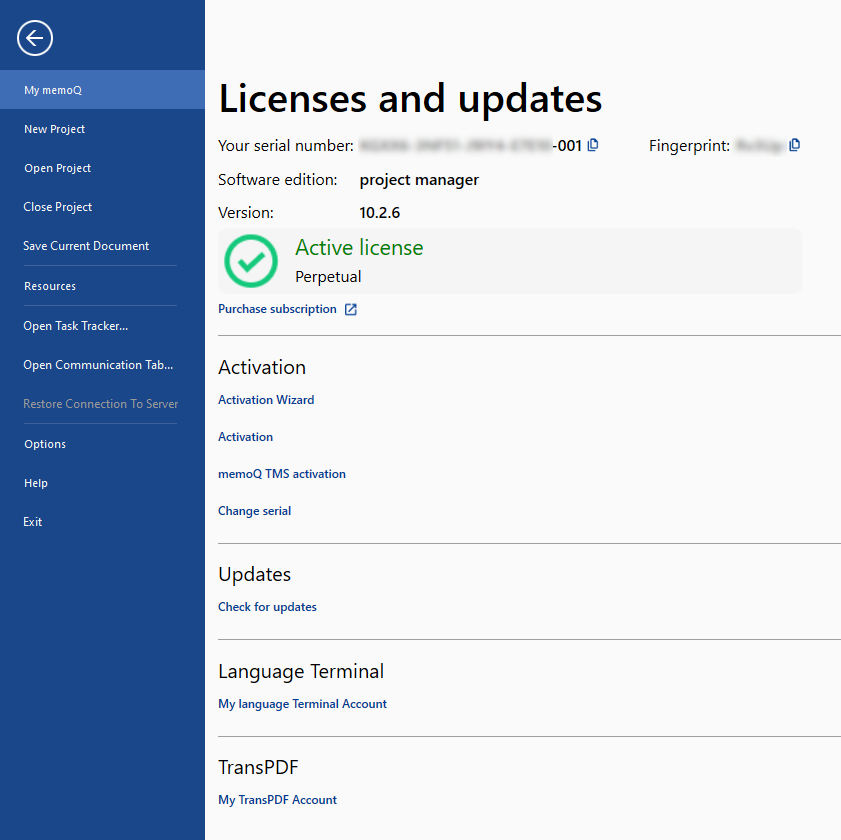Click the 'Version:' label
The width and height of the screenshot is (841, 840).
pyautogui.click(x=246, y=213)
